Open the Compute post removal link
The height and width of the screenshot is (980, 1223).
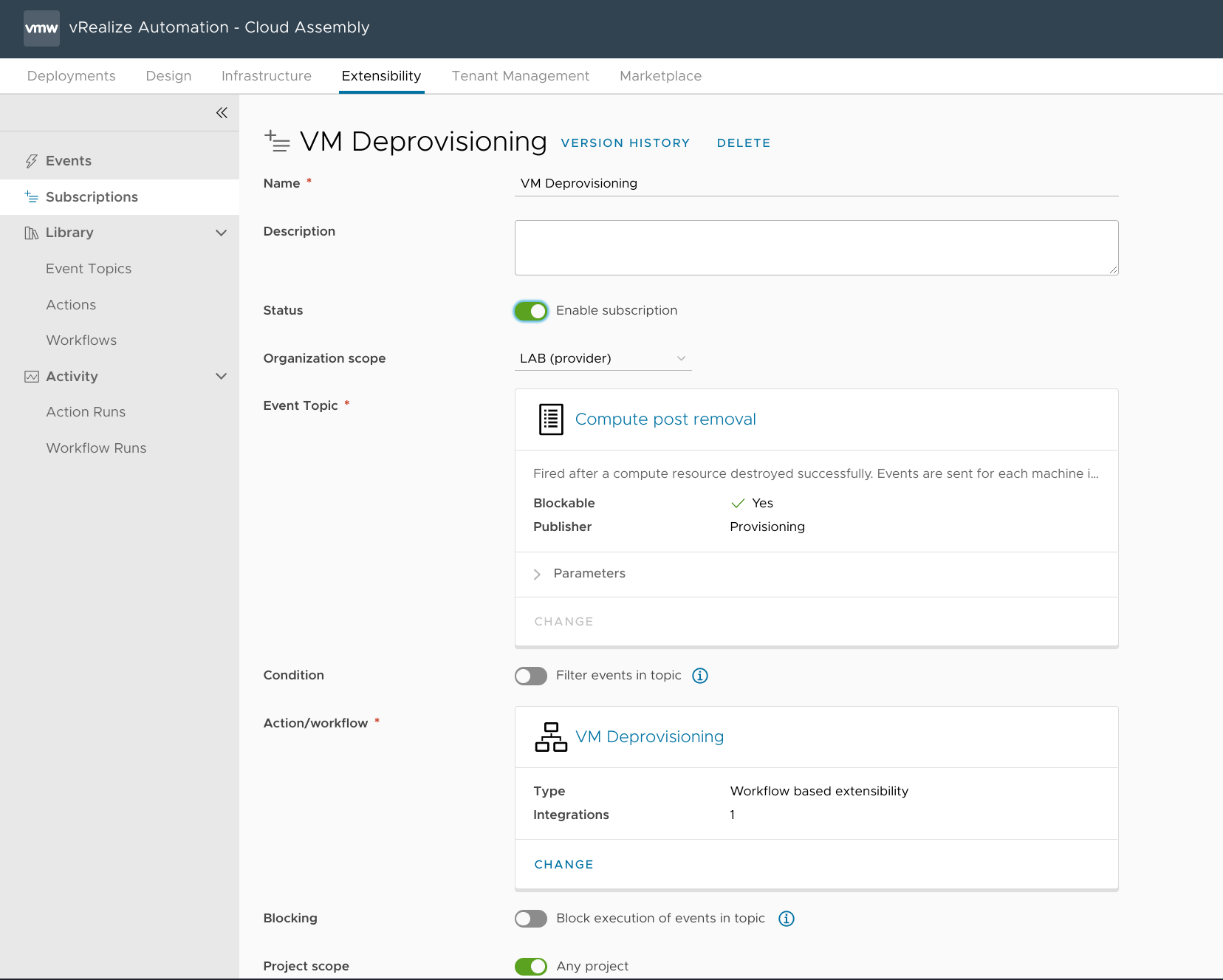click(665, 419)
